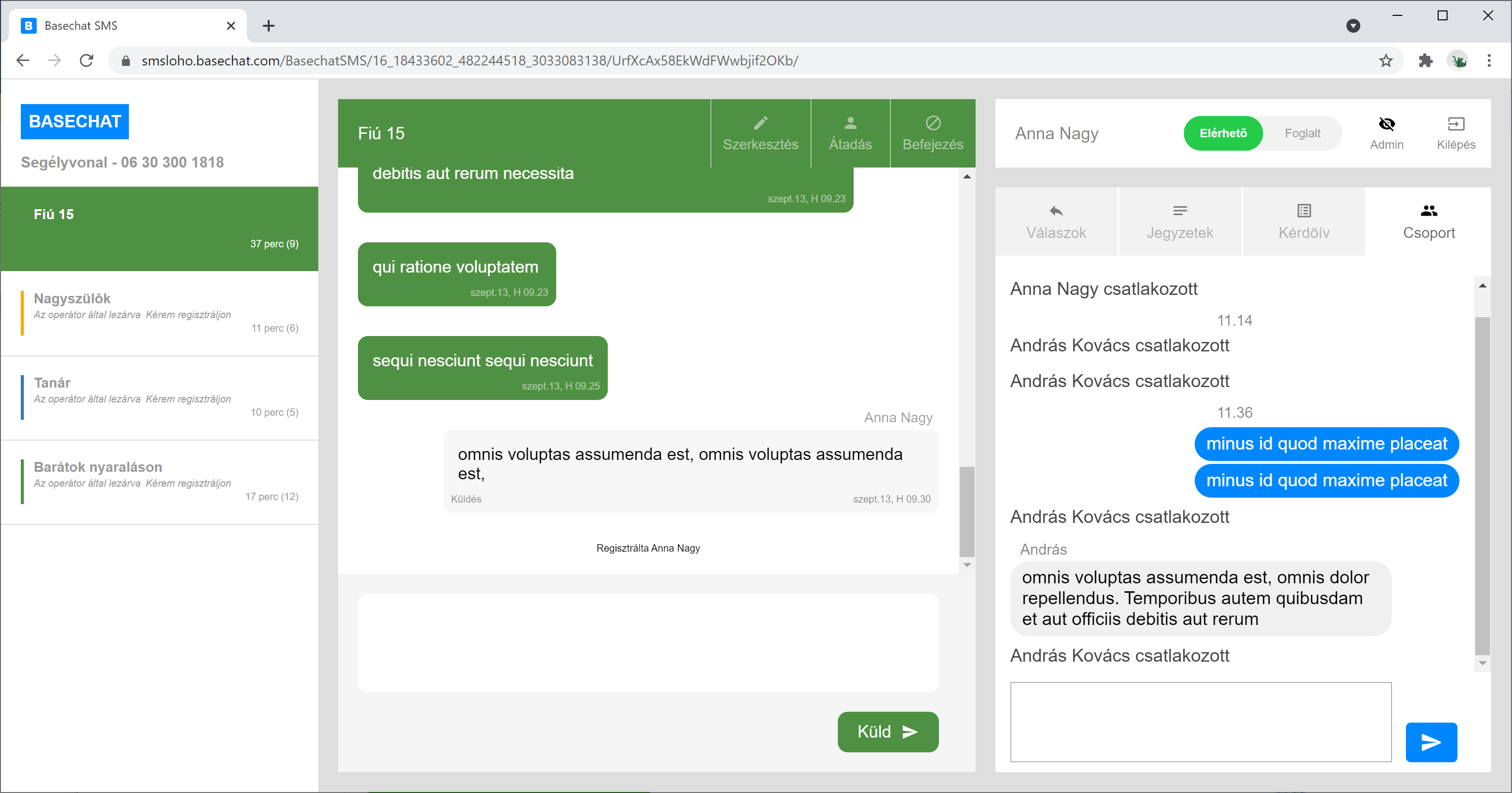The image size is (1512, 793).
Task: Bookmark page with star icon
Action: [1386, 60]
